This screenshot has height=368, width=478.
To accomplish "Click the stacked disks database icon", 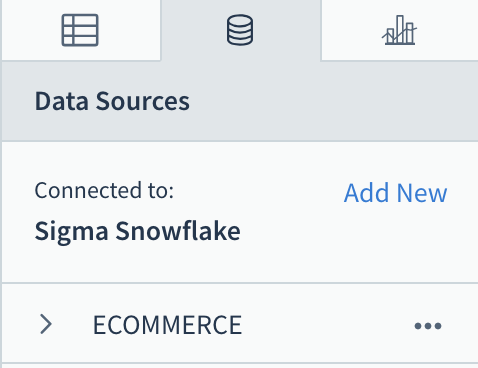I will [240, 30].
